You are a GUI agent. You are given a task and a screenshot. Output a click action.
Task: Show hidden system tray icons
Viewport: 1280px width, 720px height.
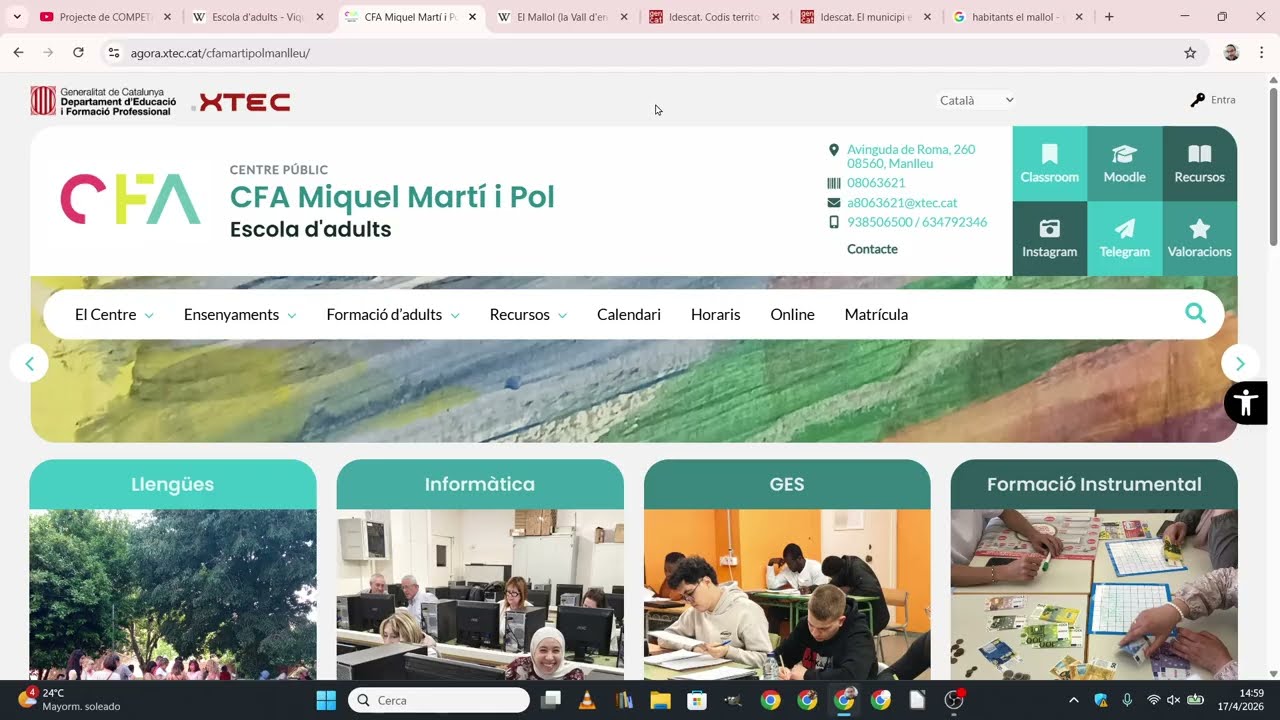1074,700
